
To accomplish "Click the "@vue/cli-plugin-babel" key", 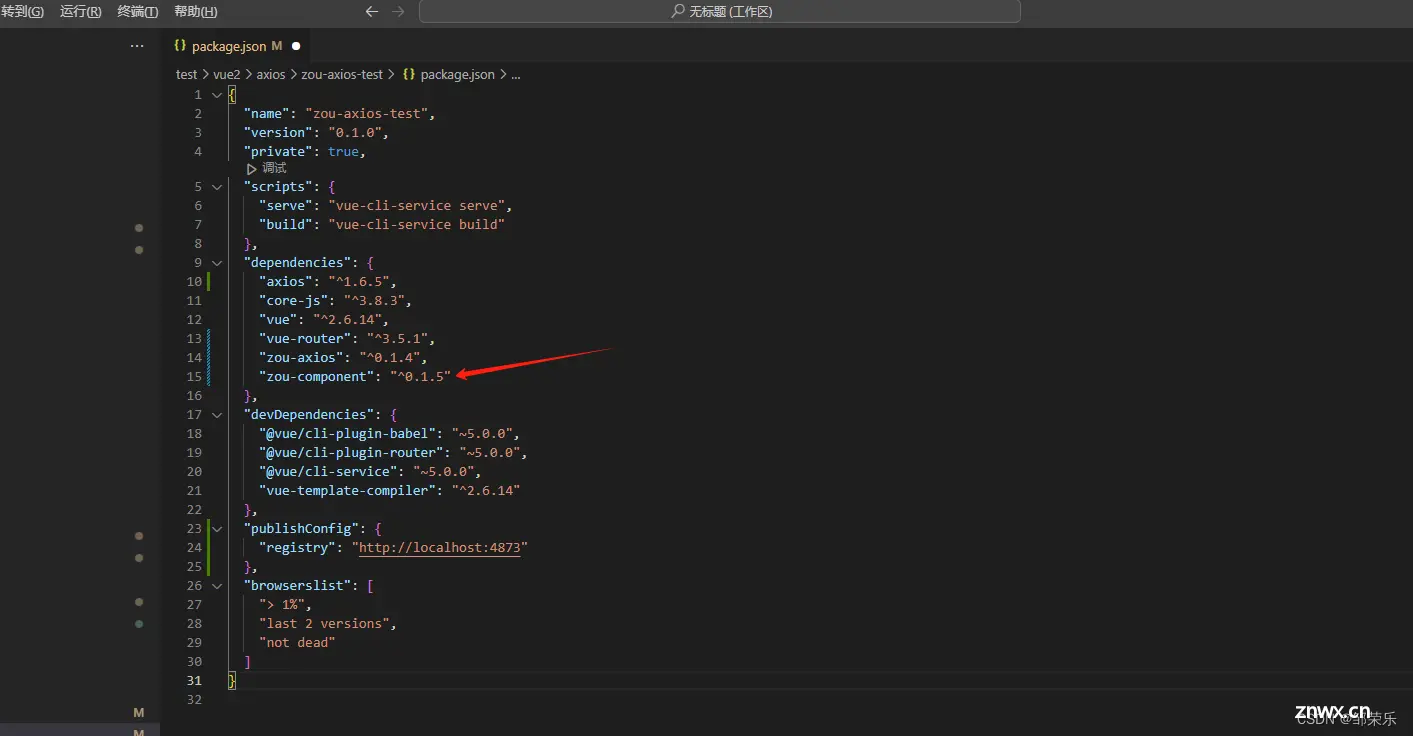I will (x=347, y=434).
